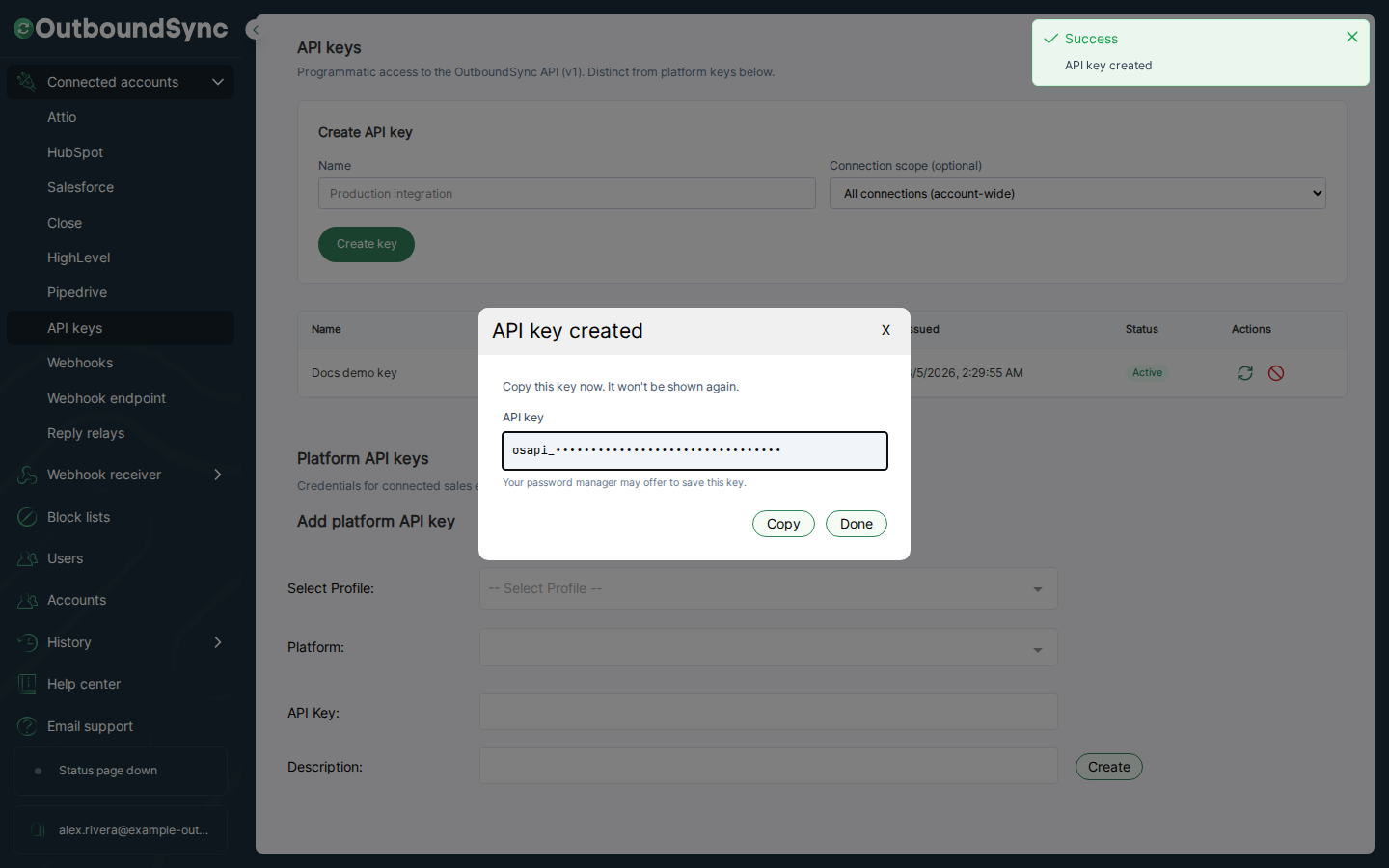Viewport: 1389px width, 868px height.
Task: Dismiss the Success notification toast
Action: coord(1352,37)
